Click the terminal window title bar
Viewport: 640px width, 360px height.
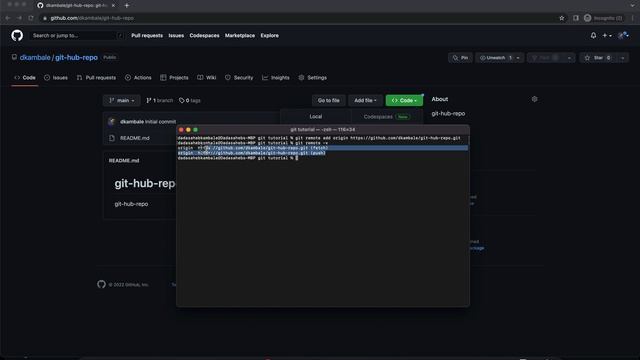[x=323, y=129]
